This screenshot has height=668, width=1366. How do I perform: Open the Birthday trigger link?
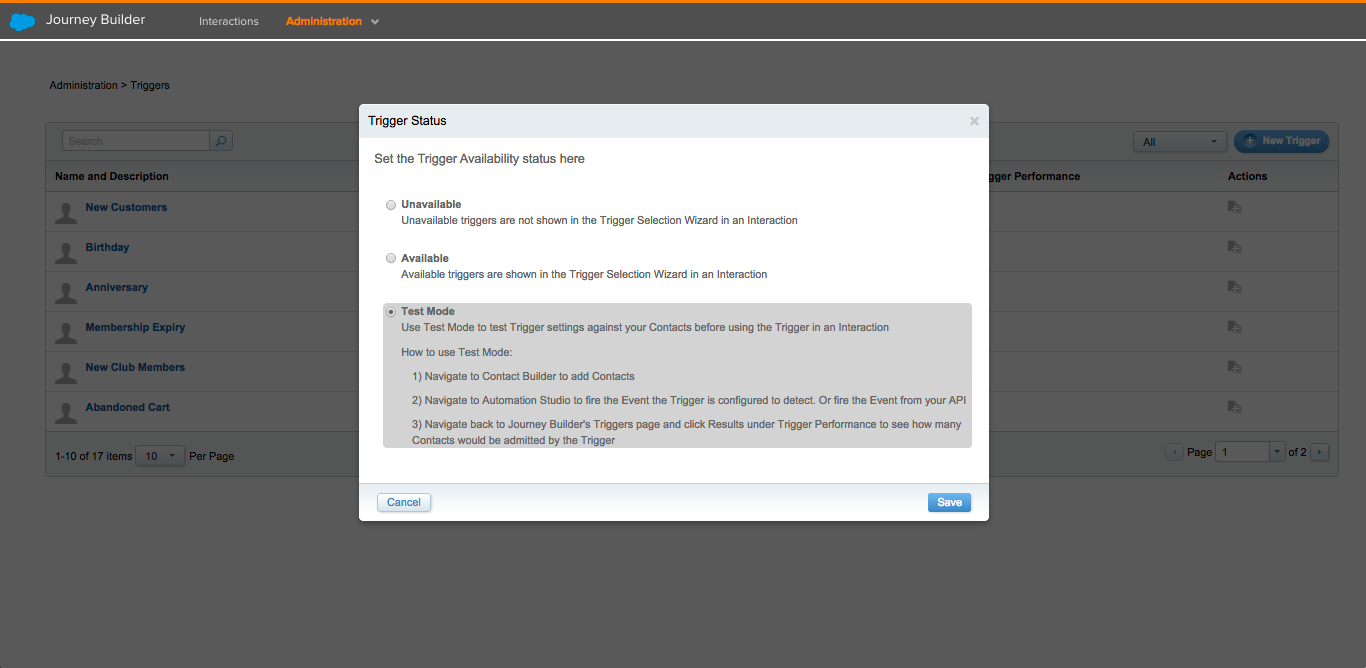coord(107,247)
